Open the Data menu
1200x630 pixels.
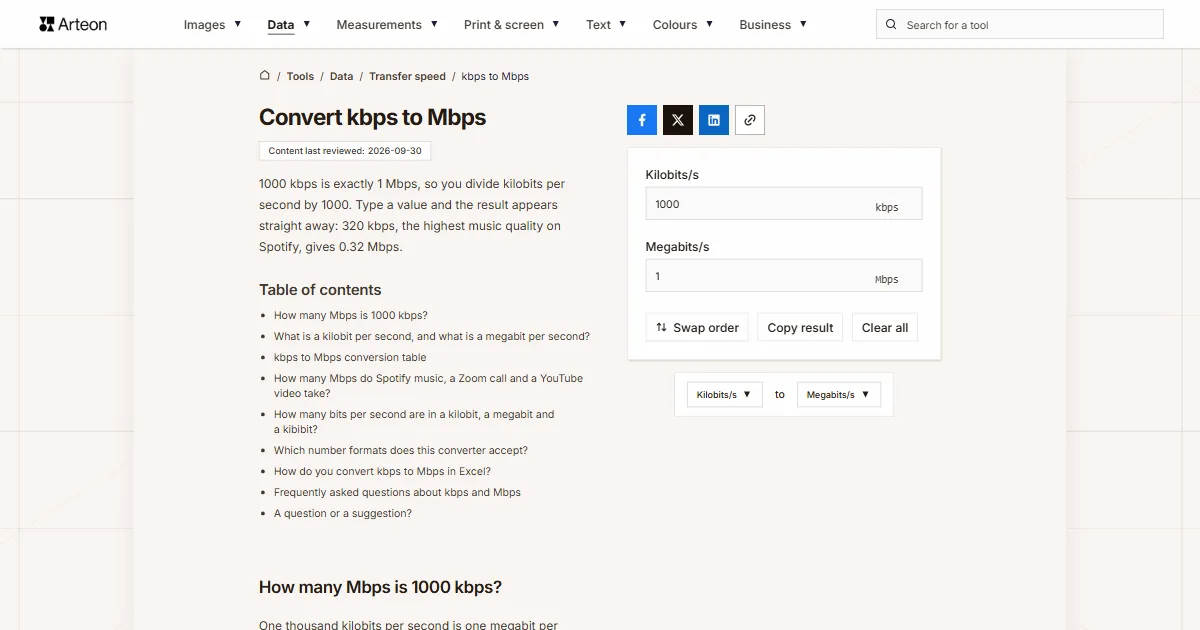tap(289, 25)
